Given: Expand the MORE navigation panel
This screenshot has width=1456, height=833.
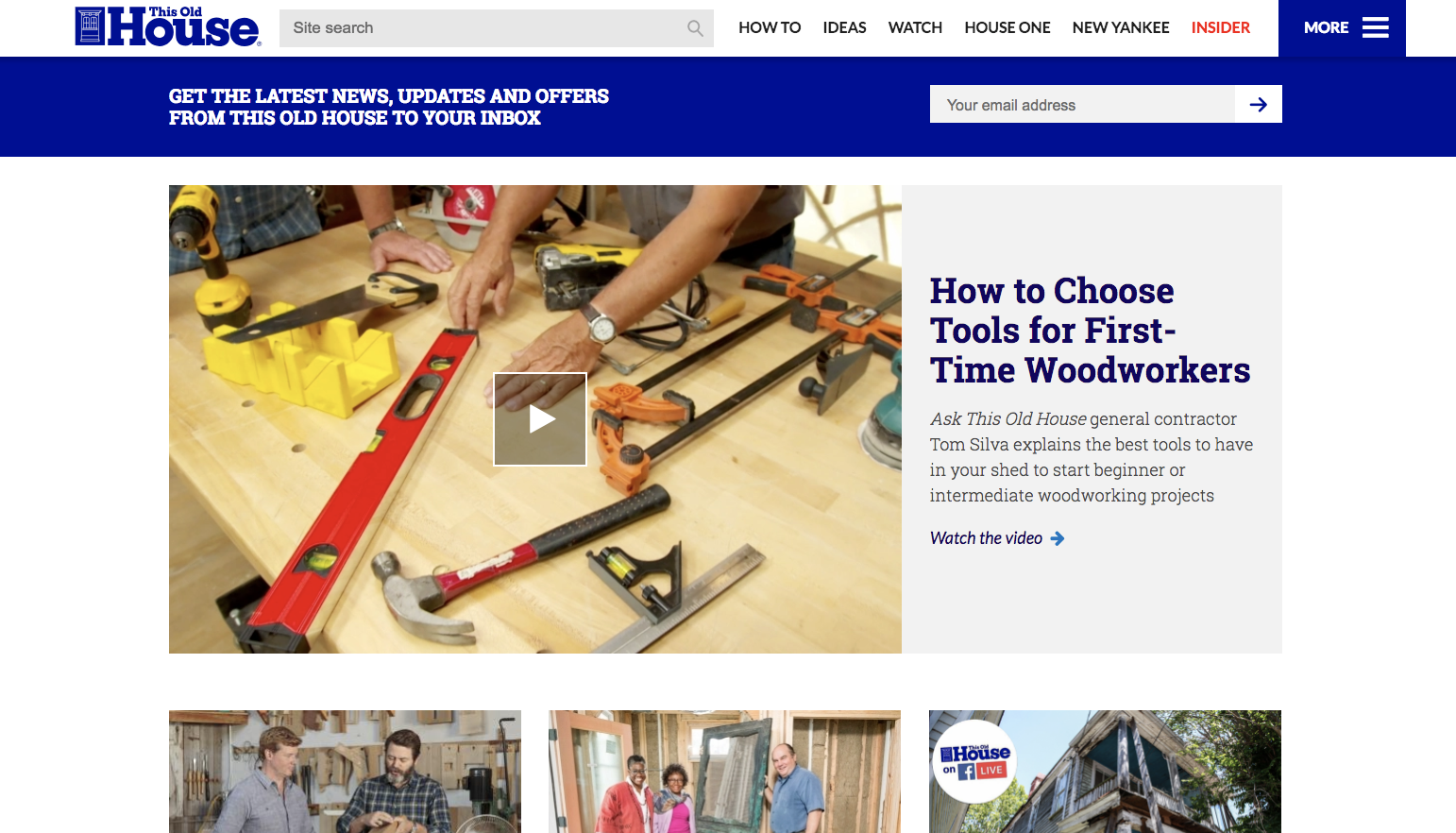Looking at the screenshot, I should point(1342,28).
